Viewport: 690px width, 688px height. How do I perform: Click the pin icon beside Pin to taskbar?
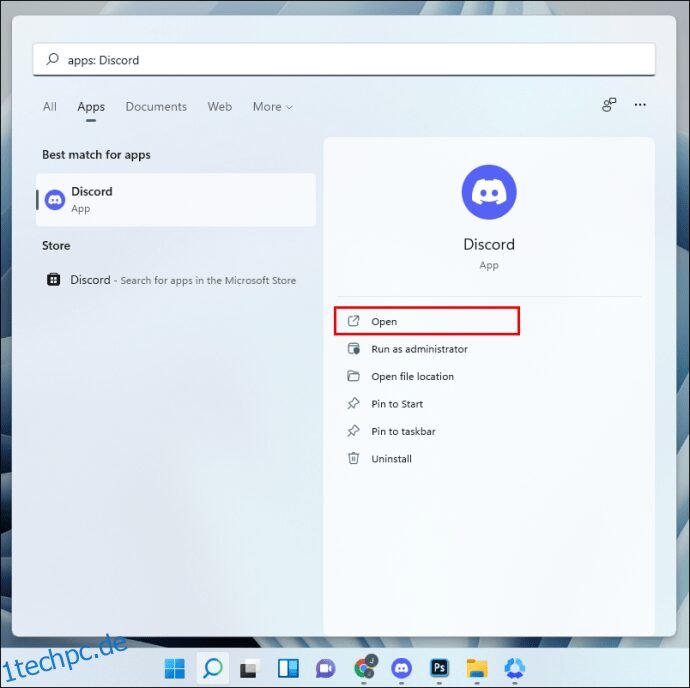coord(353,430)
